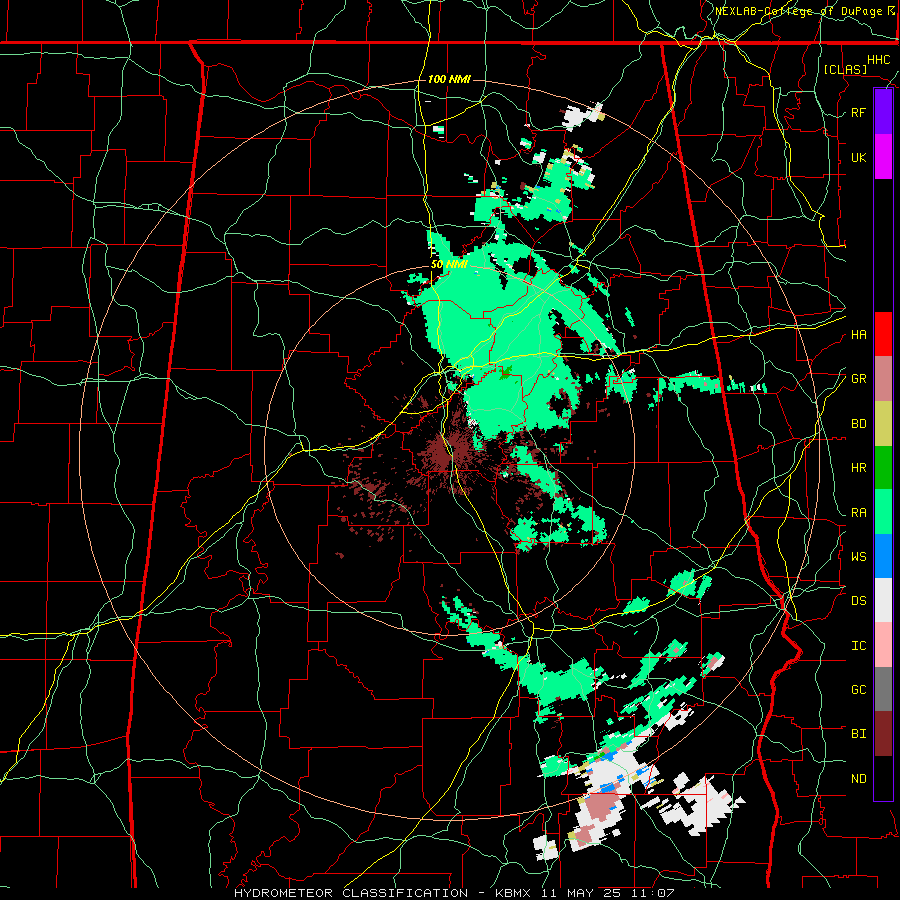
Task: Click the DS legend label
Action: (858, 601)
